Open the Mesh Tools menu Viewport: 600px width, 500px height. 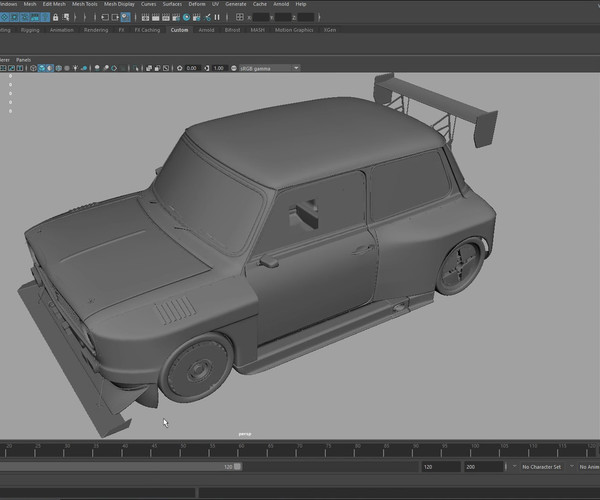85,4
